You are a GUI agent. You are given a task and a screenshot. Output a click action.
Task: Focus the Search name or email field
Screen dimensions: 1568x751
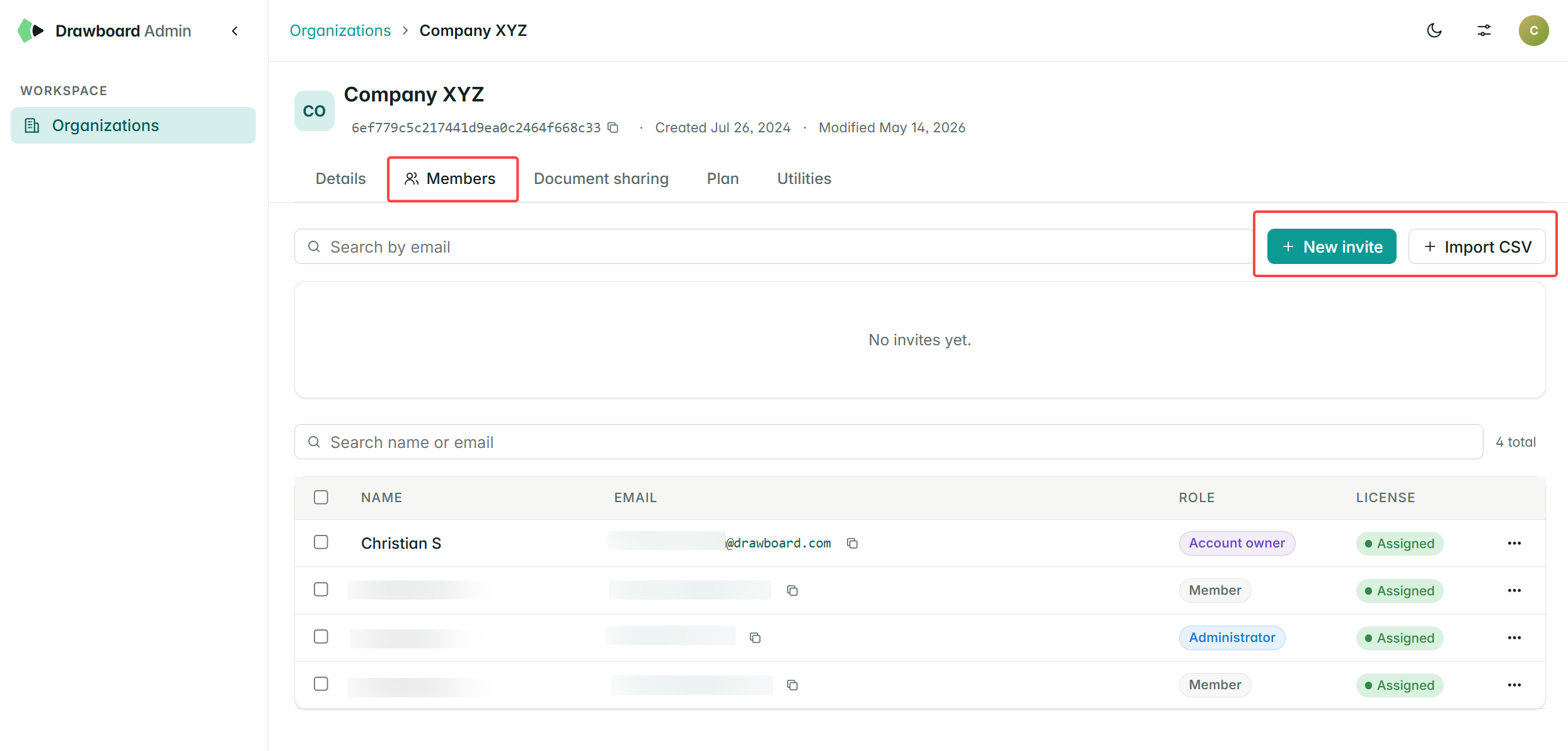coord(889,442)
